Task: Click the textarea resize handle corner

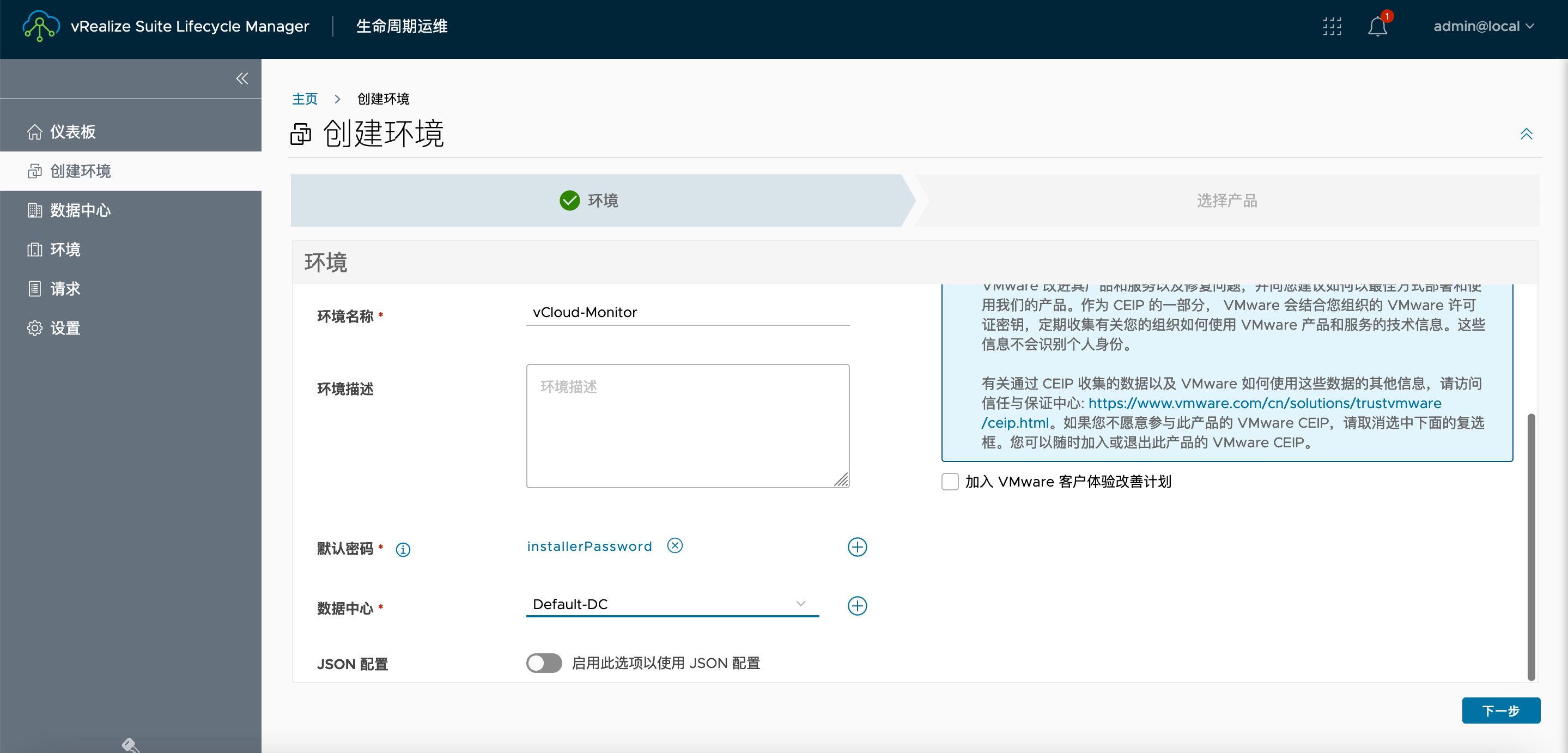Action: pos(841,479)
